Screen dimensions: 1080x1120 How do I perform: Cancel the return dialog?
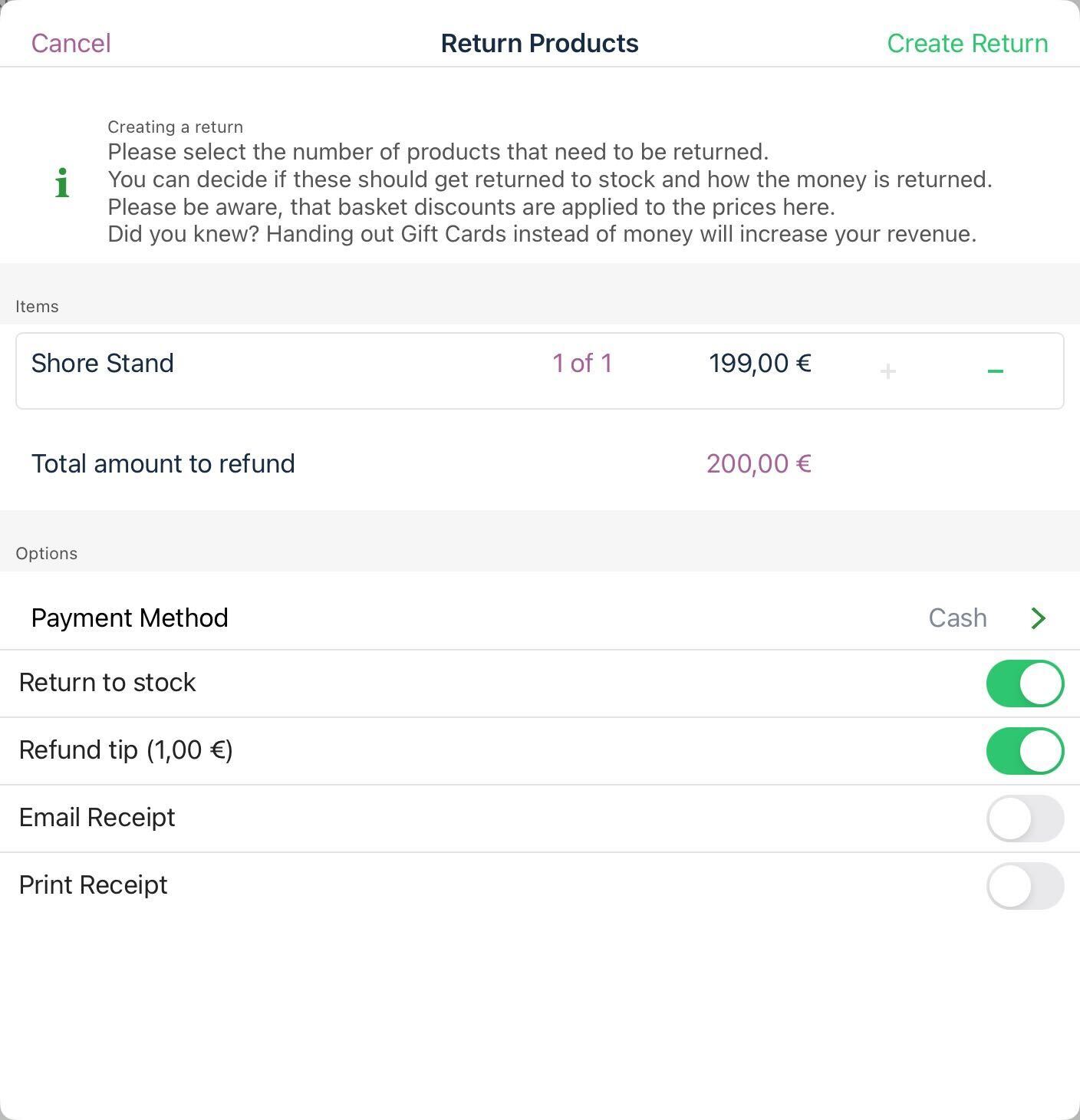[71, 43]
